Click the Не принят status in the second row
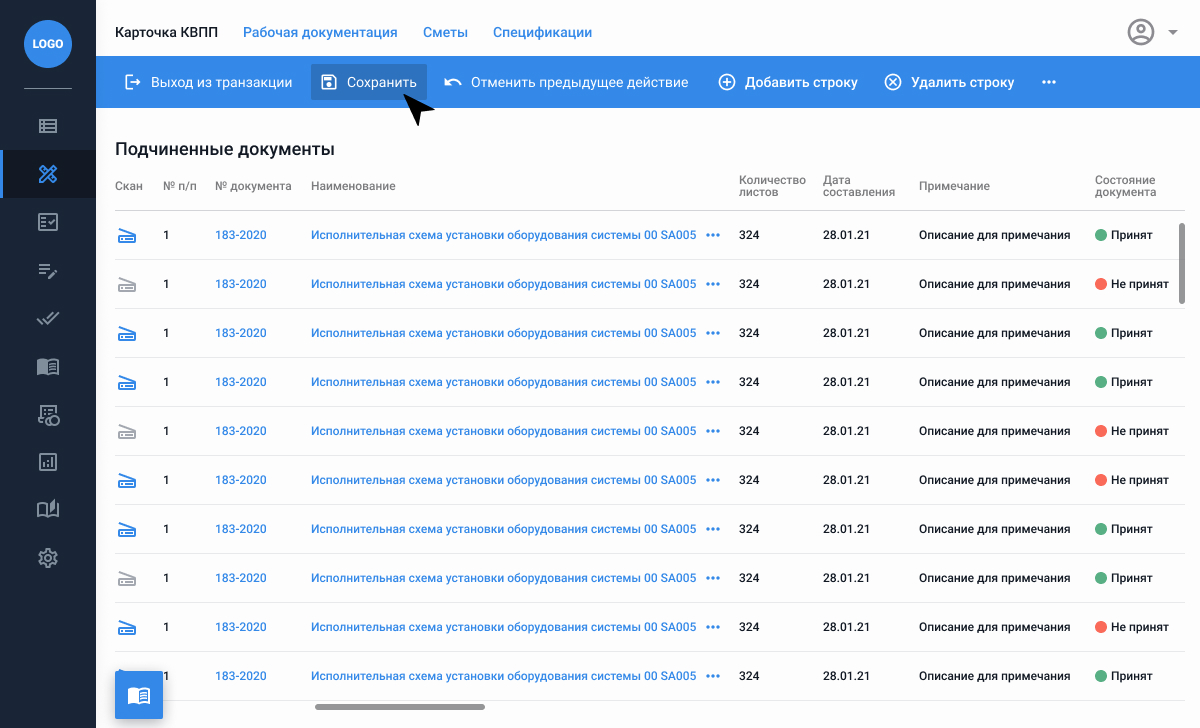The image size is (1200, 728). 1132,284
